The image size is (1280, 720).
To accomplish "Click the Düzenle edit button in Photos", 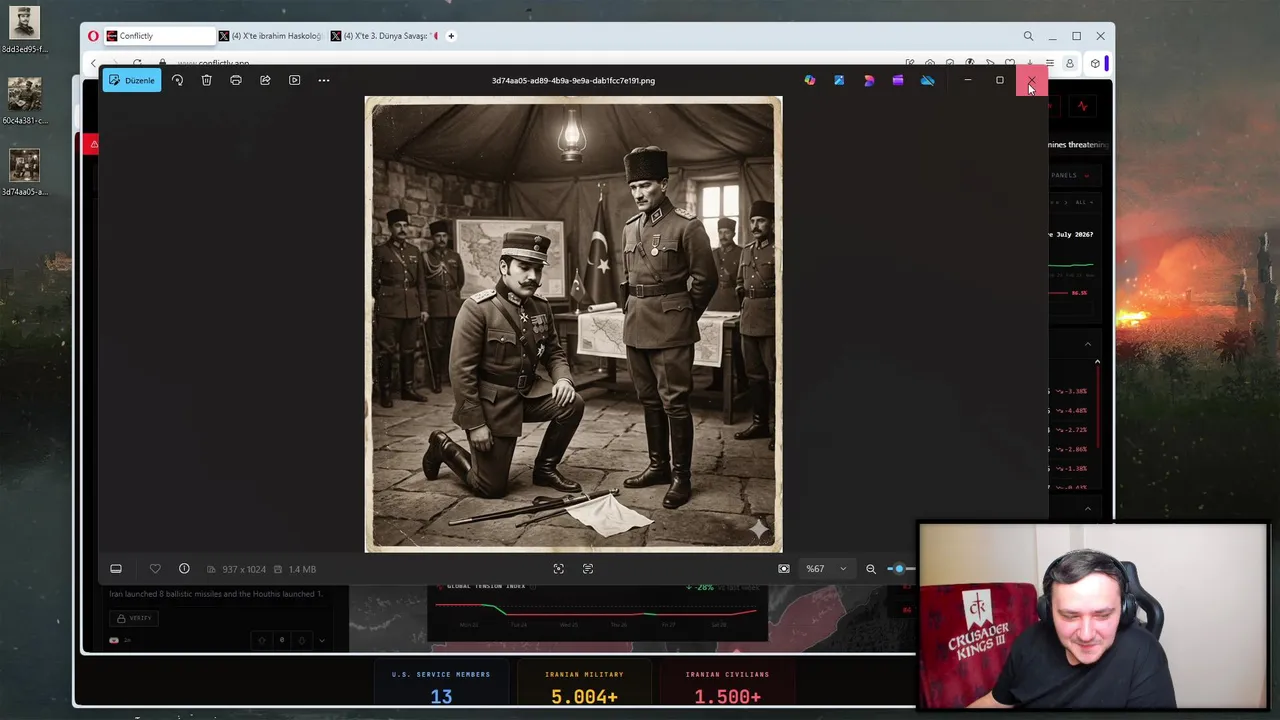I will coord(132,80).
